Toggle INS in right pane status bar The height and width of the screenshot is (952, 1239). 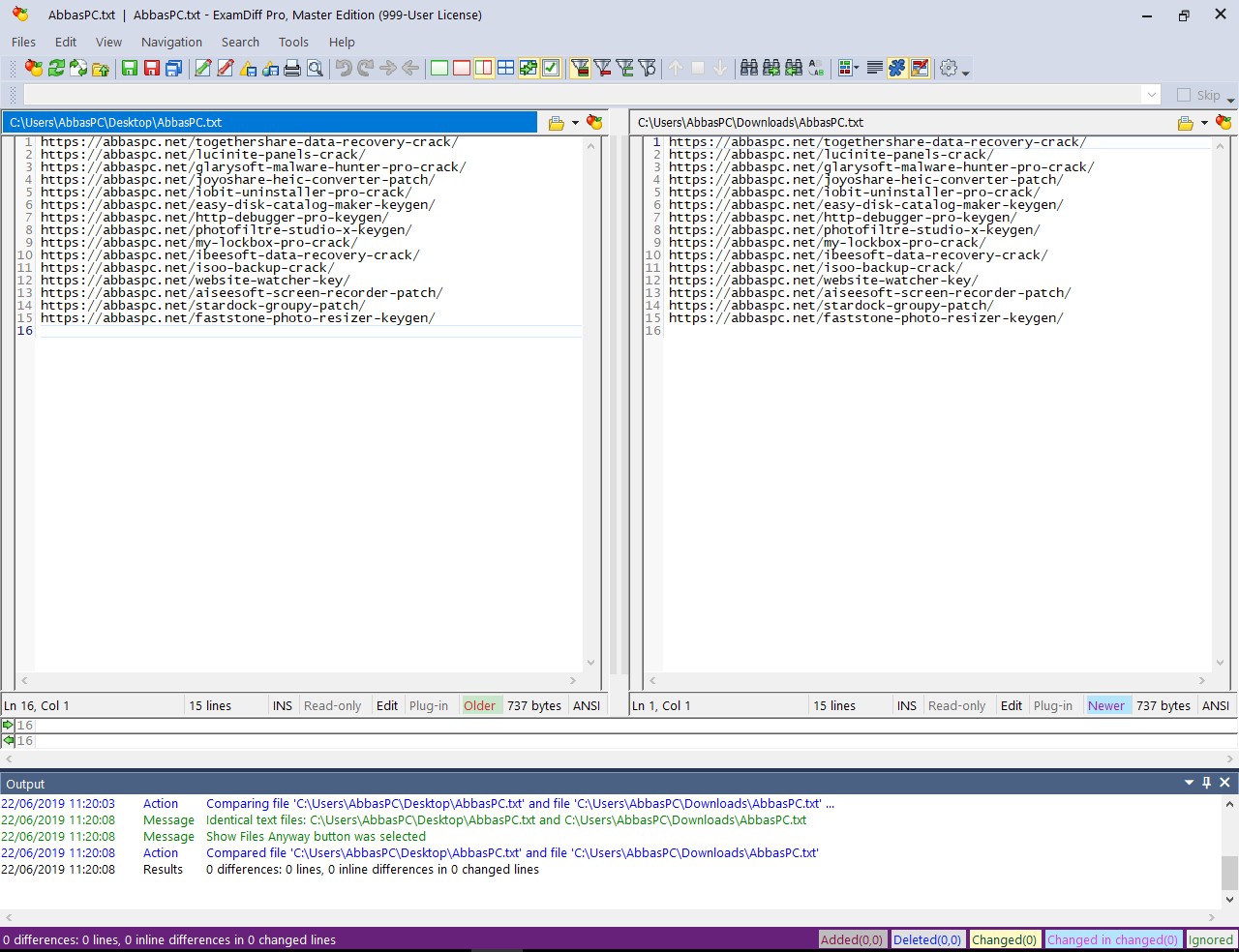tap(907, 705)
